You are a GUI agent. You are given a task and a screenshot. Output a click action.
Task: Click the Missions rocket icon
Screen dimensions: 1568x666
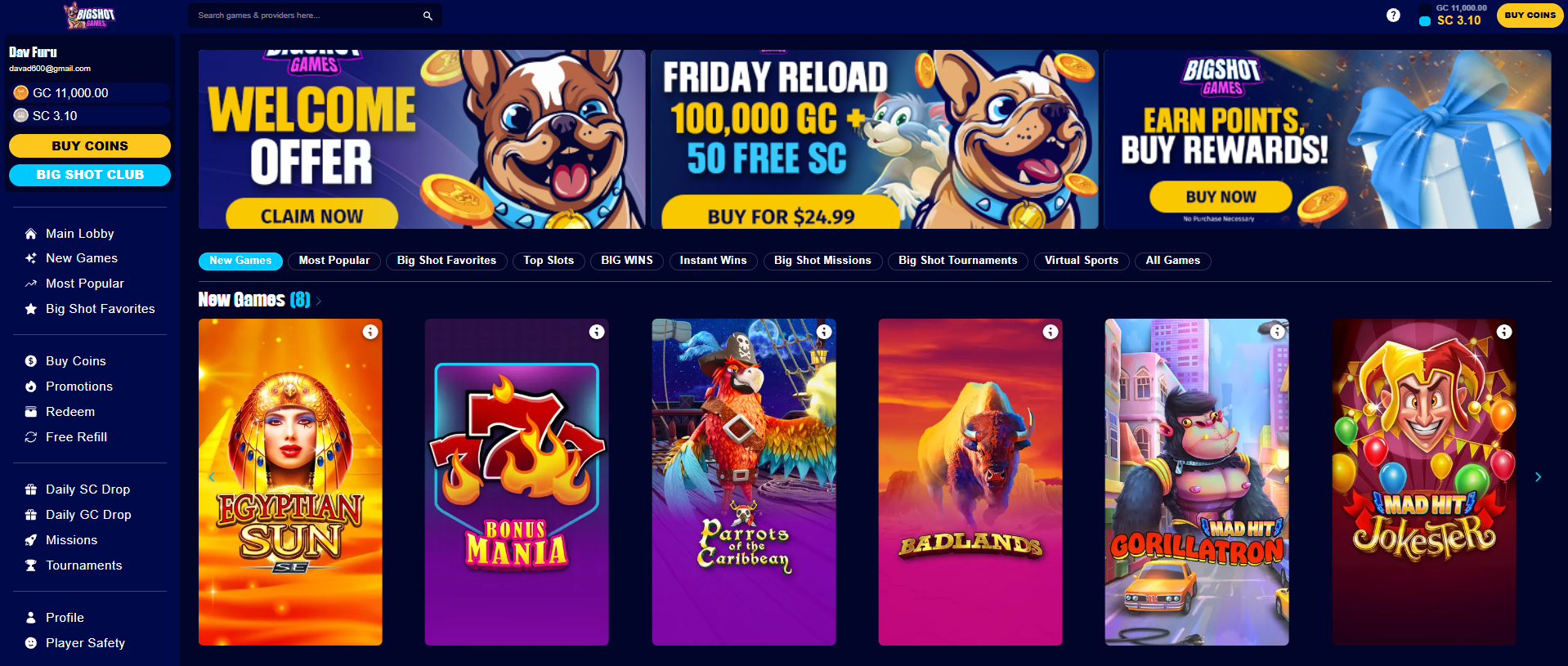click(31, 540)
